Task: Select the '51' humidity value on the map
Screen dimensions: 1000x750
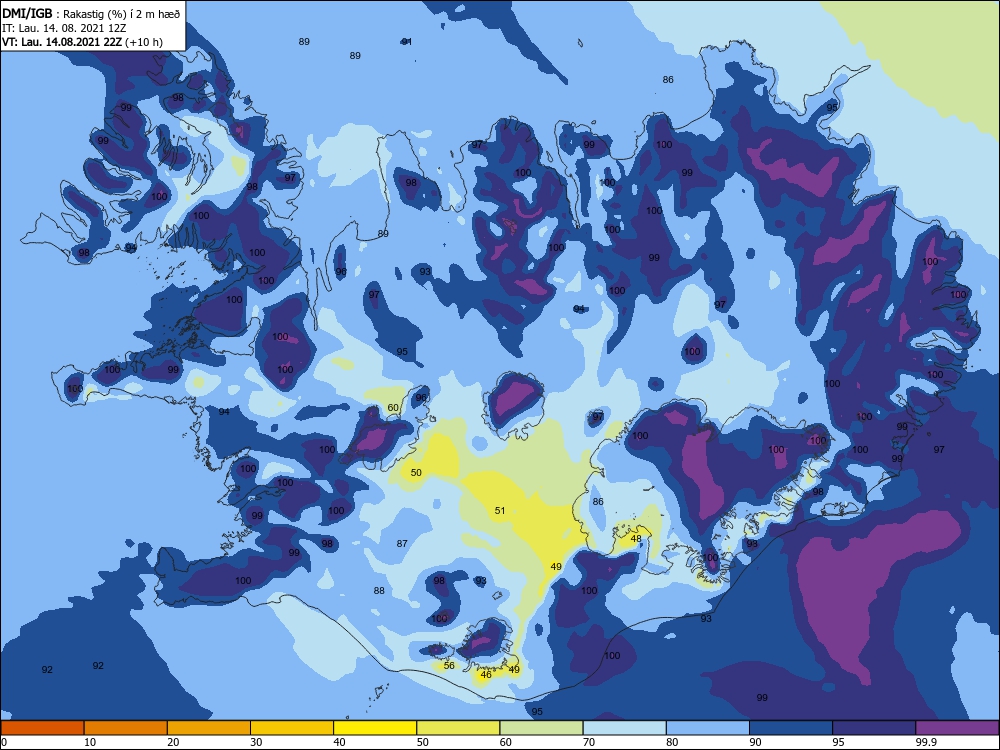Action: point(500,511)
